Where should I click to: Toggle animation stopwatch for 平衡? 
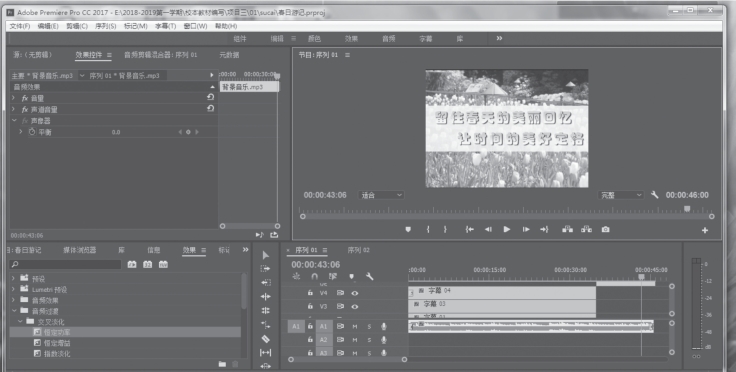32,132
